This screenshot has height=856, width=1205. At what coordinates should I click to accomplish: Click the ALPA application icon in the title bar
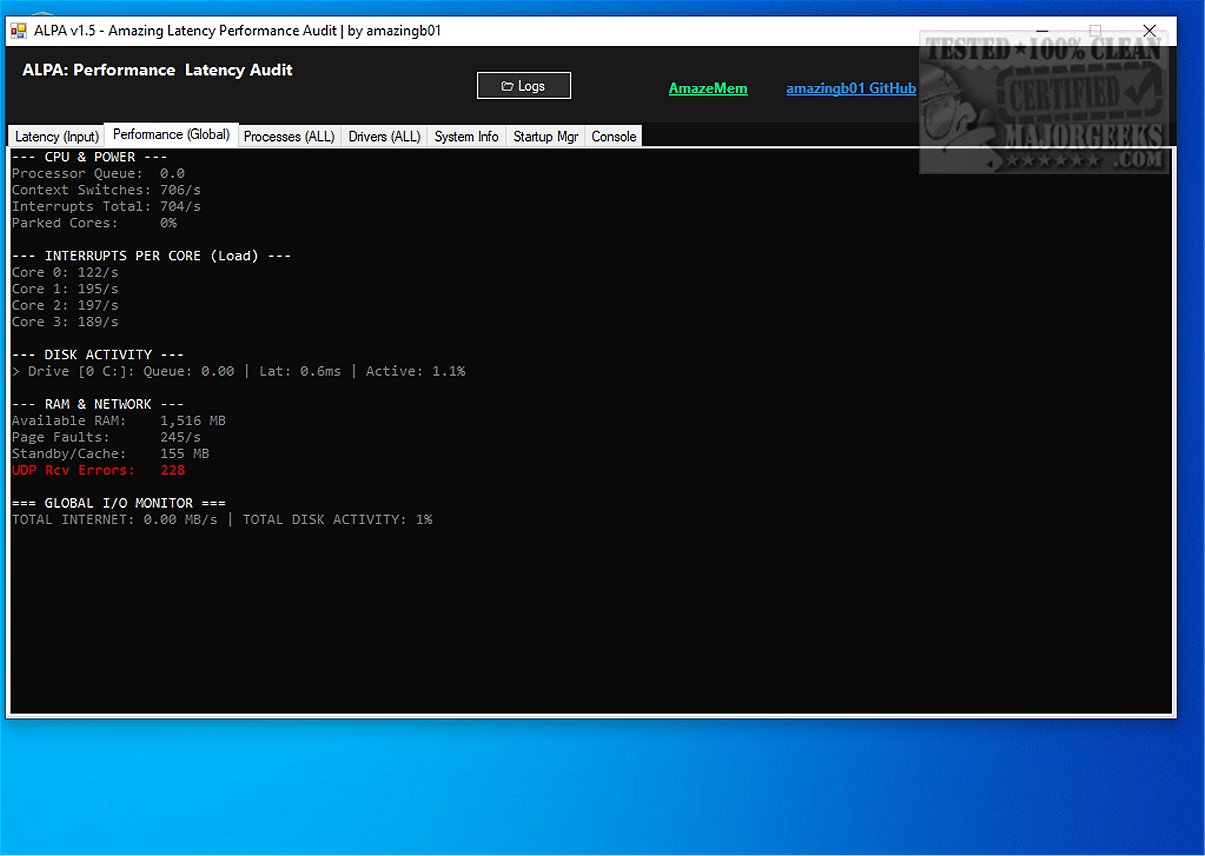pyautogui.click(x=18, y=30)
